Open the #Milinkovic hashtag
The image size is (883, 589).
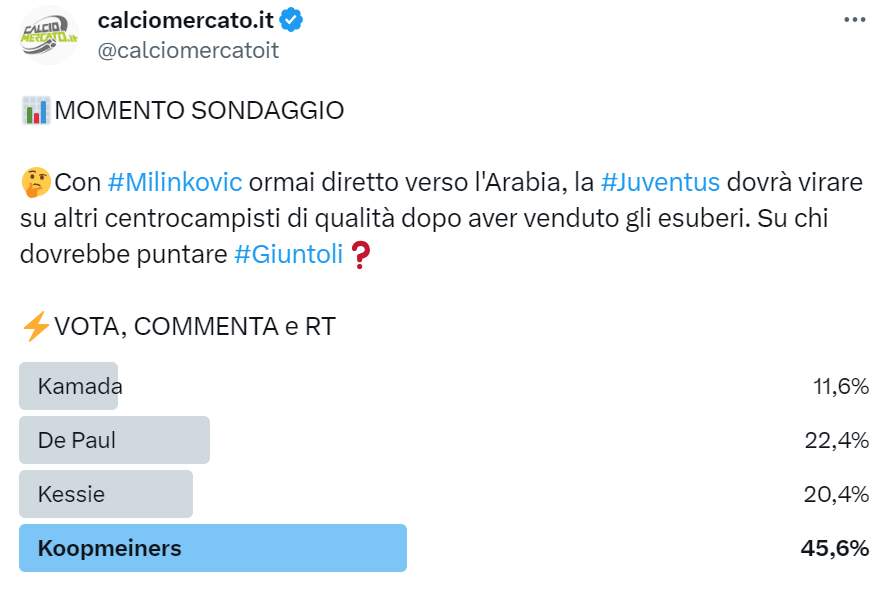pos(175,182)
